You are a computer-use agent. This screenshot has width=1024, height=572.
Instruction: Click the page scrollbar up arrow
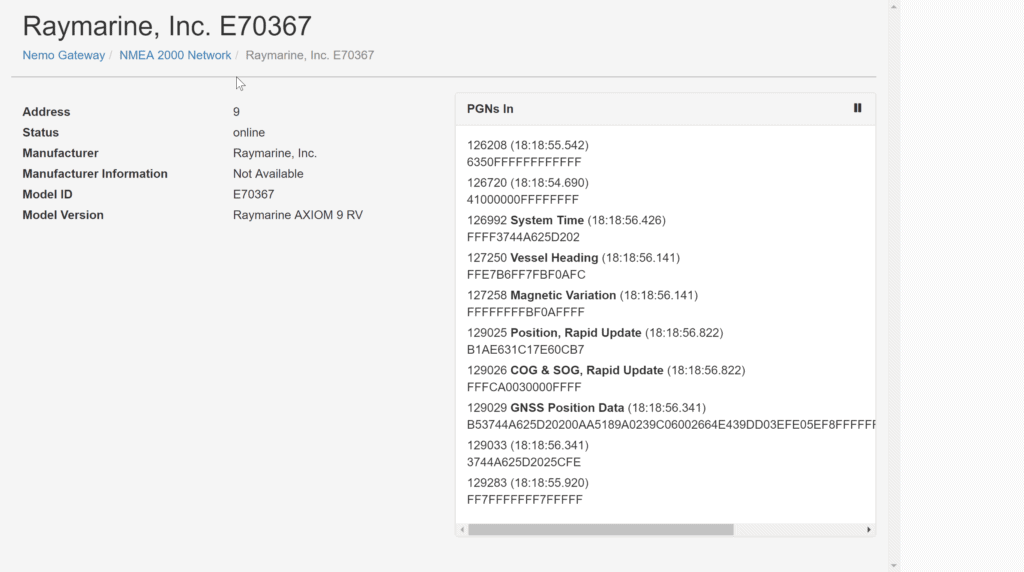894,7
